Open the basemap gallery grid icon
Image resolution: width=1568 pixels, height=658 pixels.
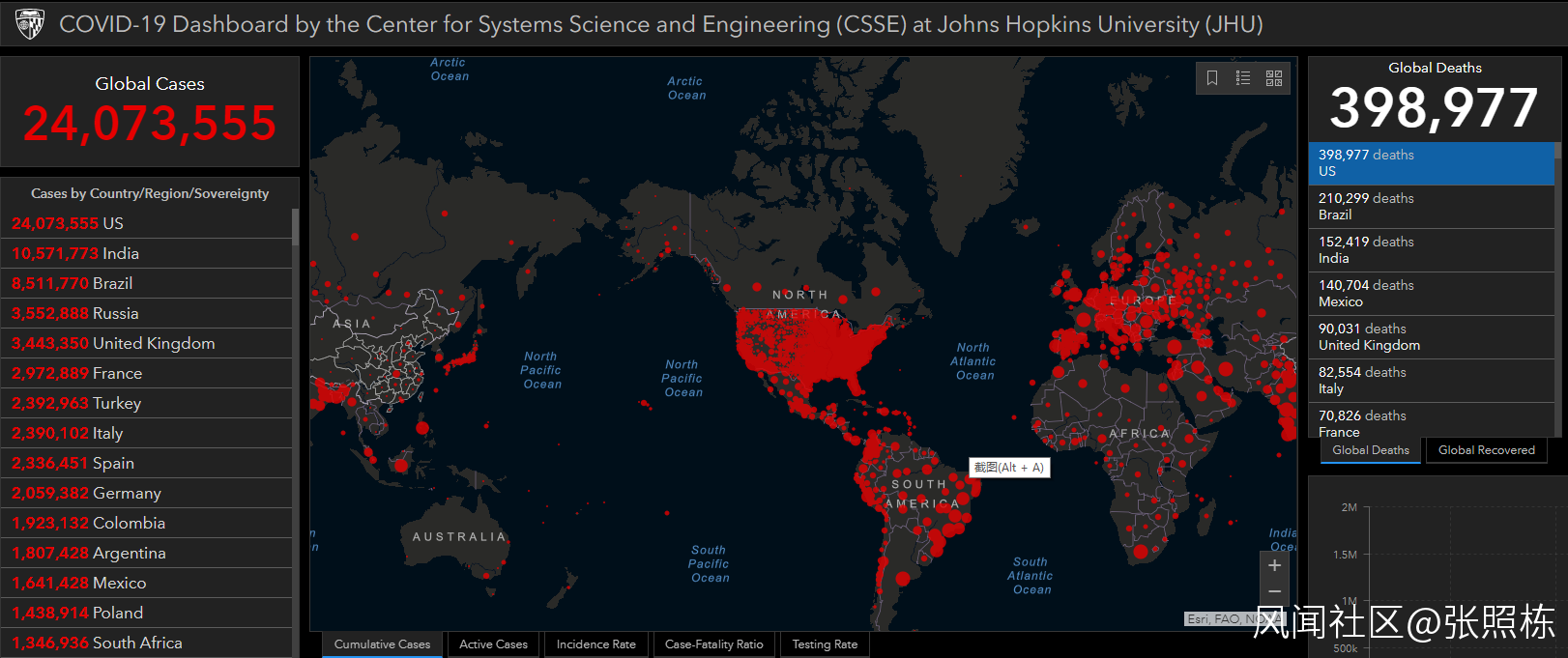click(1274, 78)
